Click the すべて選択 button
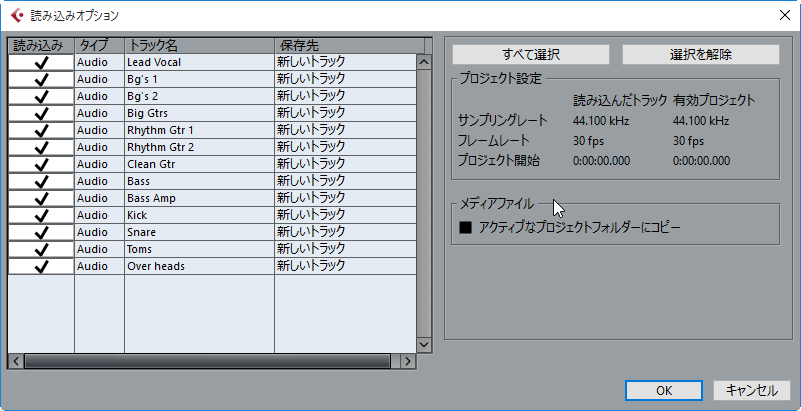The image size is (801, 411). coord(531,55)
